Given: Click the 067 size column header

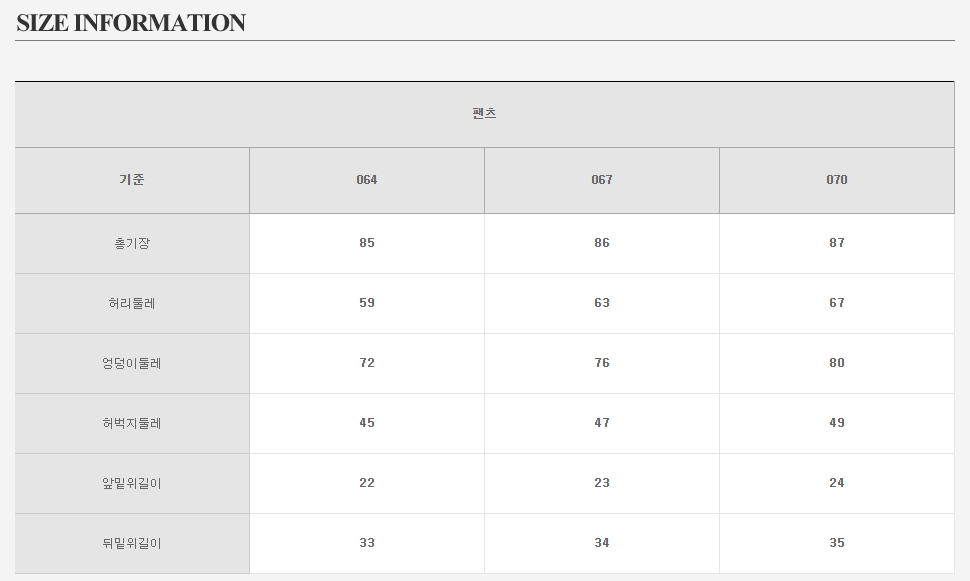Looking at the screenshot, I should [x=602, y=180].
